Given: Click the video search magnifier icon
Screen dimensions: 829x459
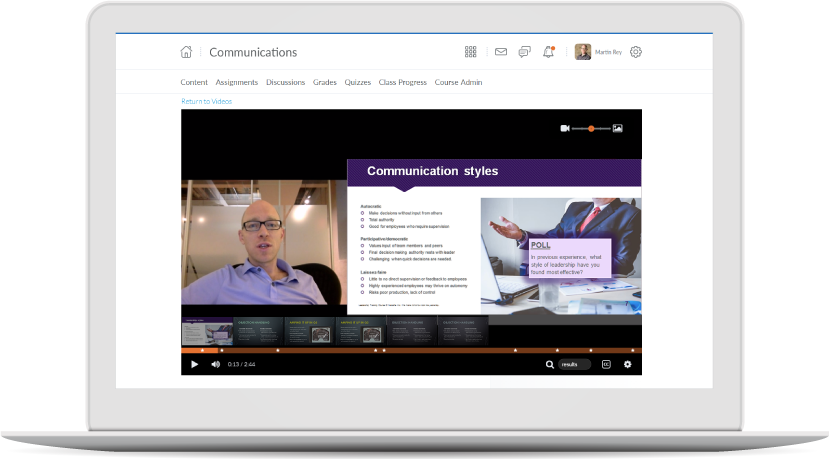Looking at the screenshot, I should [549, 364].
